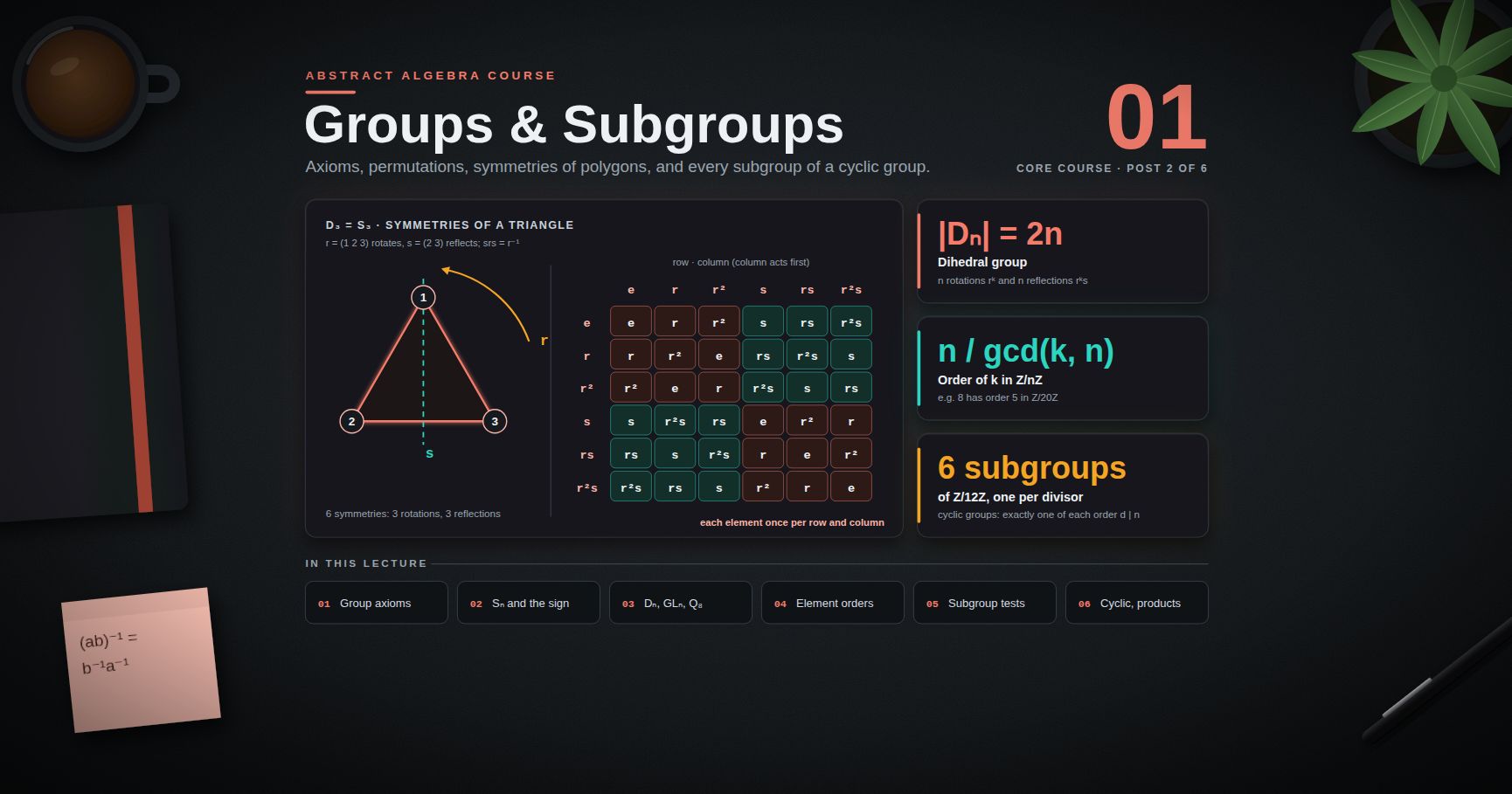This screenshot has width=1512, height=794.
Task: Click the |Dn| = 2n dihedral group card
Action: coord(1063,252)
